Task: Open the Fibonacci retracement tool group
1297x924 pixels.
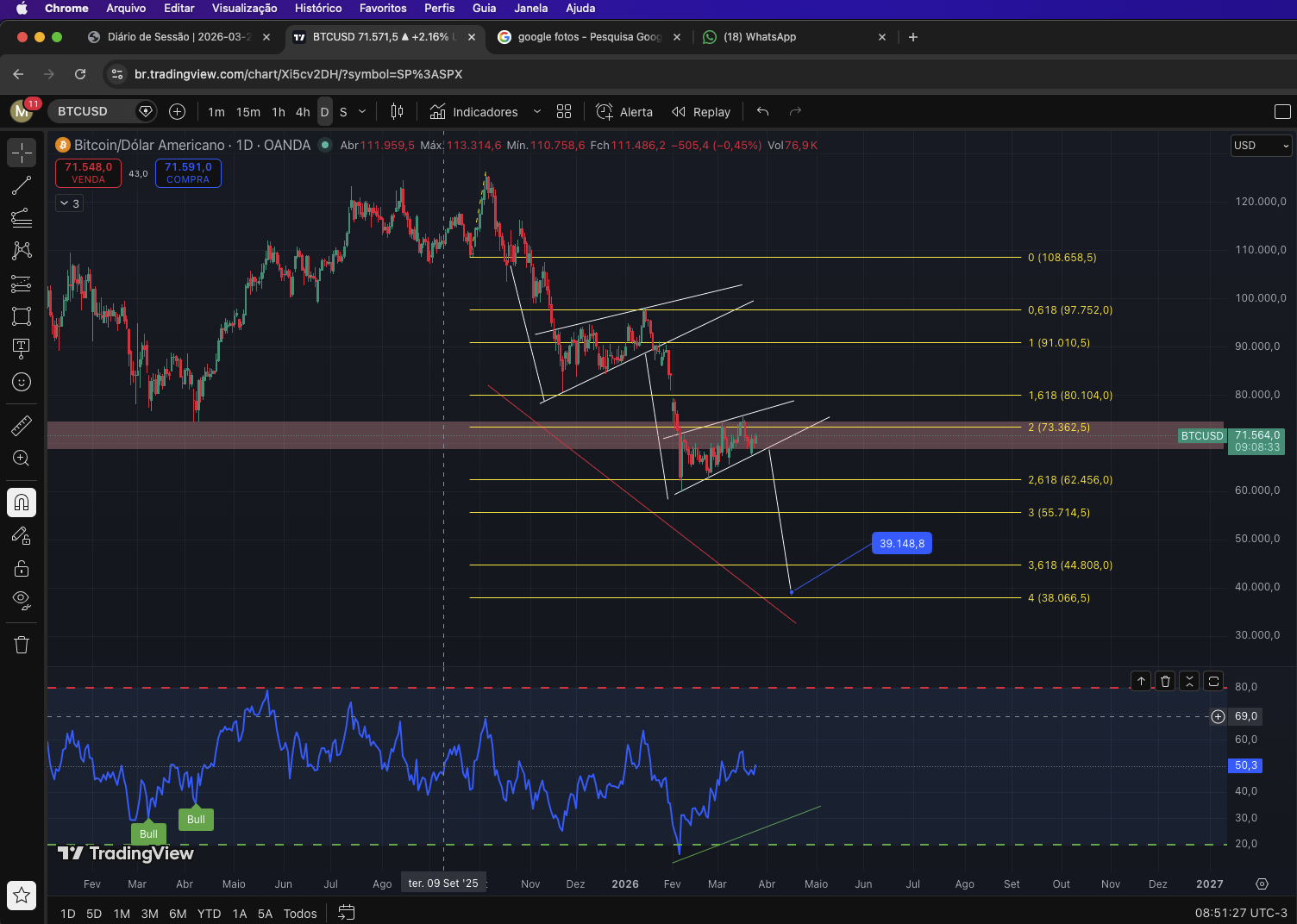Action: click(x=22, y=218)
